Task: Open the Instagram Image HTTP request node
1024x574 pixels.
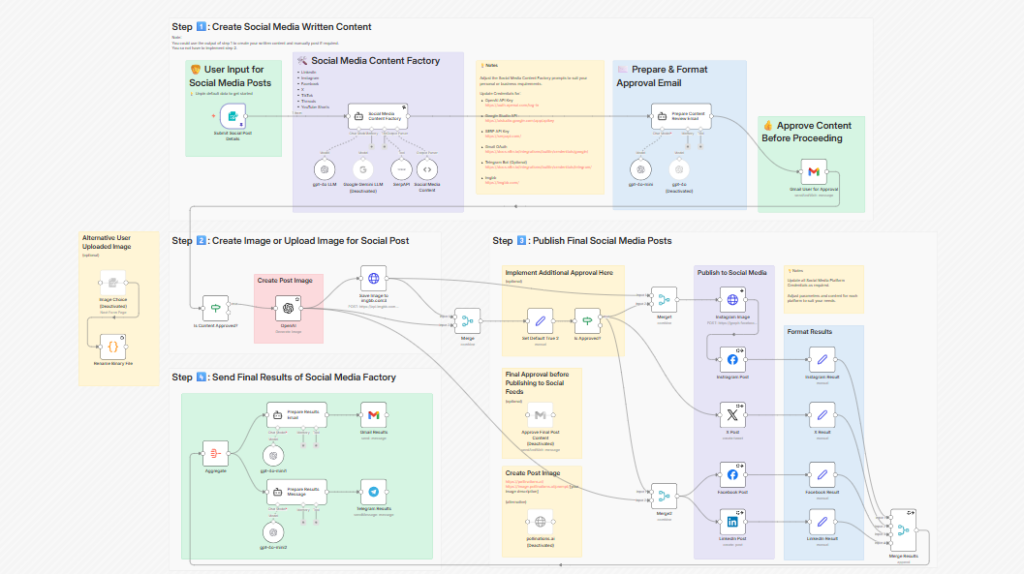Action: point(733,300)
